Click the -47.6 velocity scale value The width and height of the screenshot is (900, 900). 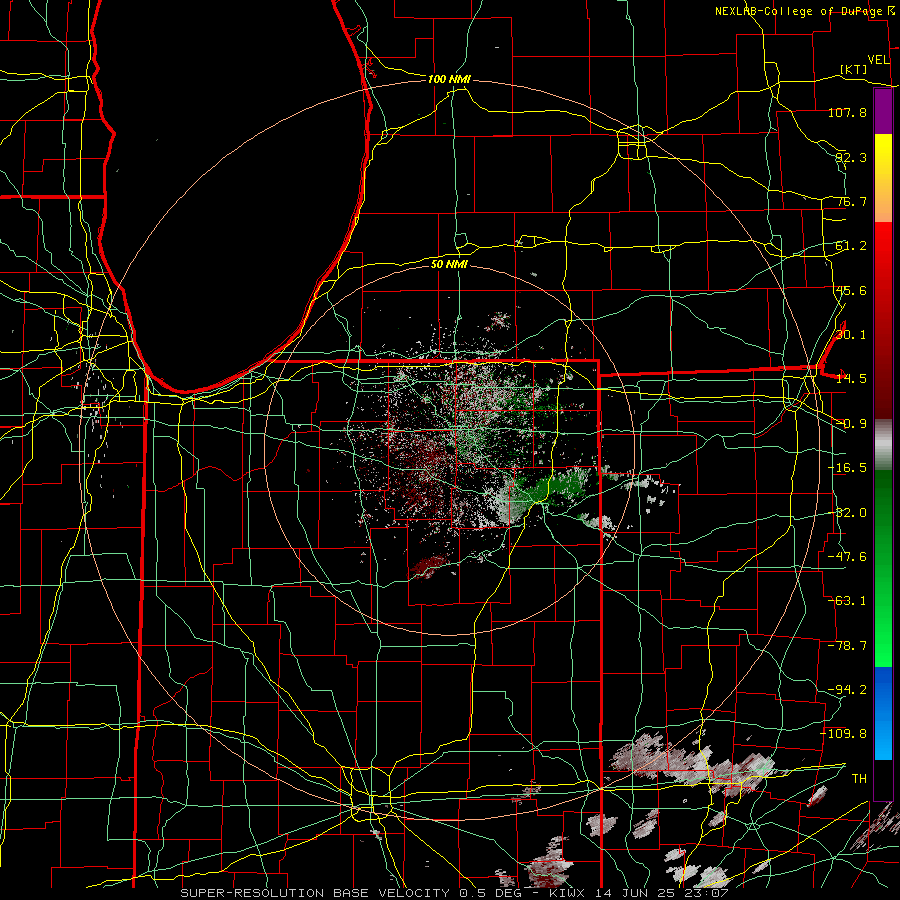click(x=847, y=557)
